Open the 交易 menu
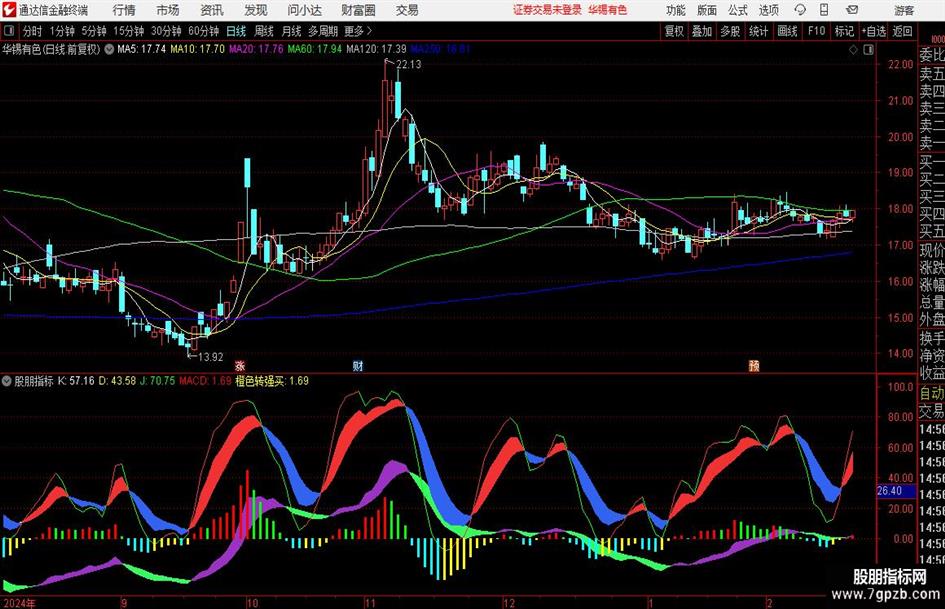 [x=407, y=10]
